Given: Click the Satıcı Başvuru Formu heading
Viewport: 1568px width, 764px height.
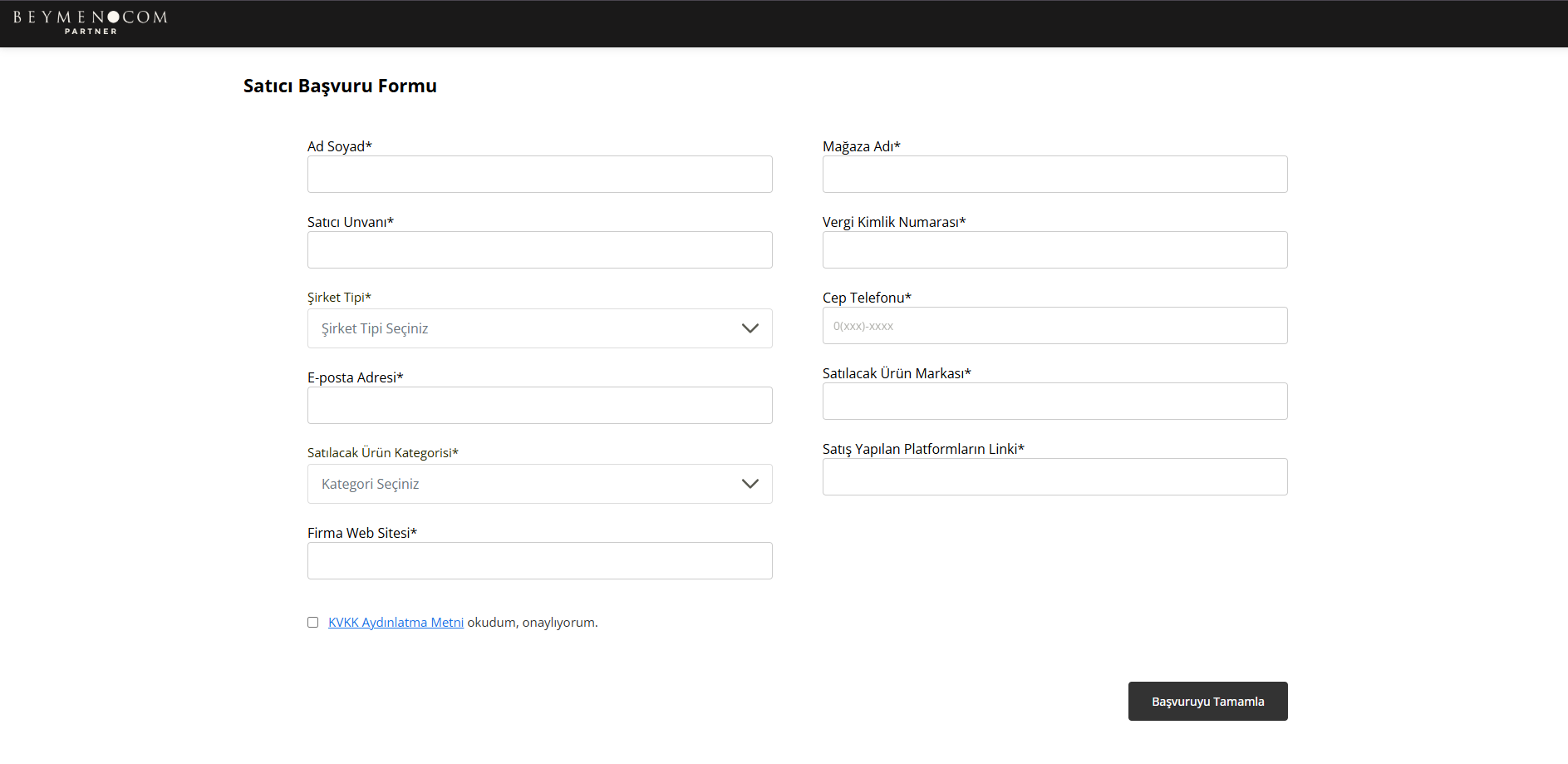Looking at the screenshot, I should point(340,86).
